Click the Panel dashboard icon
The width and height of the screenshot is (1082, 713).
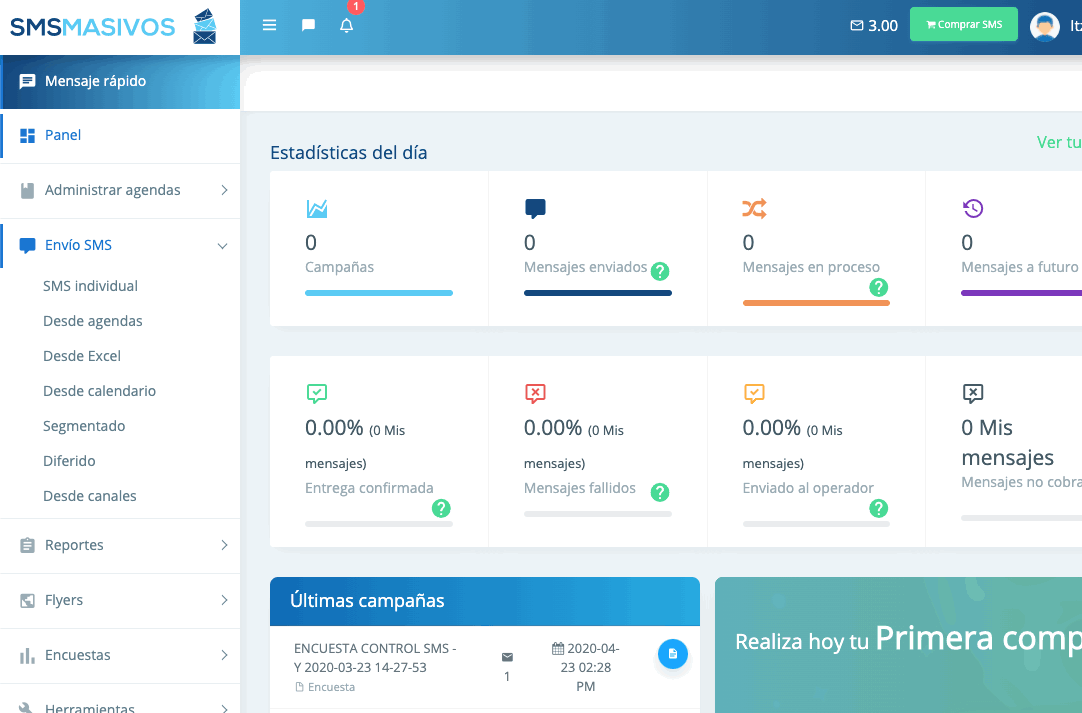(28, 135)
